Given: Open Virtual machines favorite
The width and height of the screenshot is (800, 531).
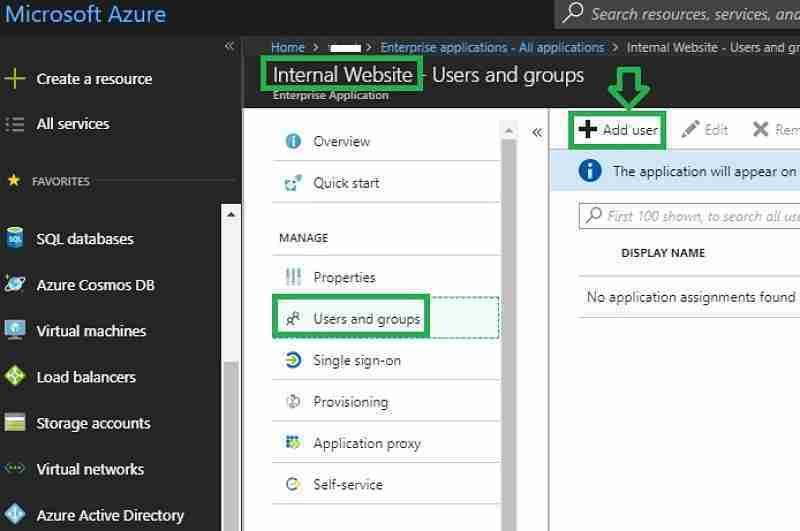Looking at the screenshot, I should tap(91, 331).
